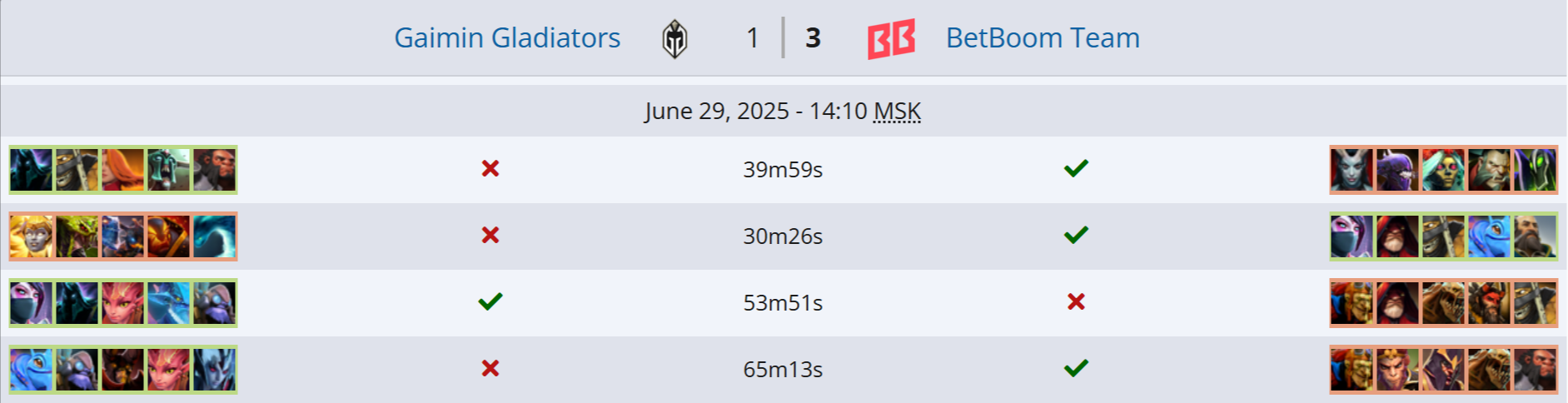
Task: Select Queen of Pain in the 39m59s game
Action: [1351, 170]
